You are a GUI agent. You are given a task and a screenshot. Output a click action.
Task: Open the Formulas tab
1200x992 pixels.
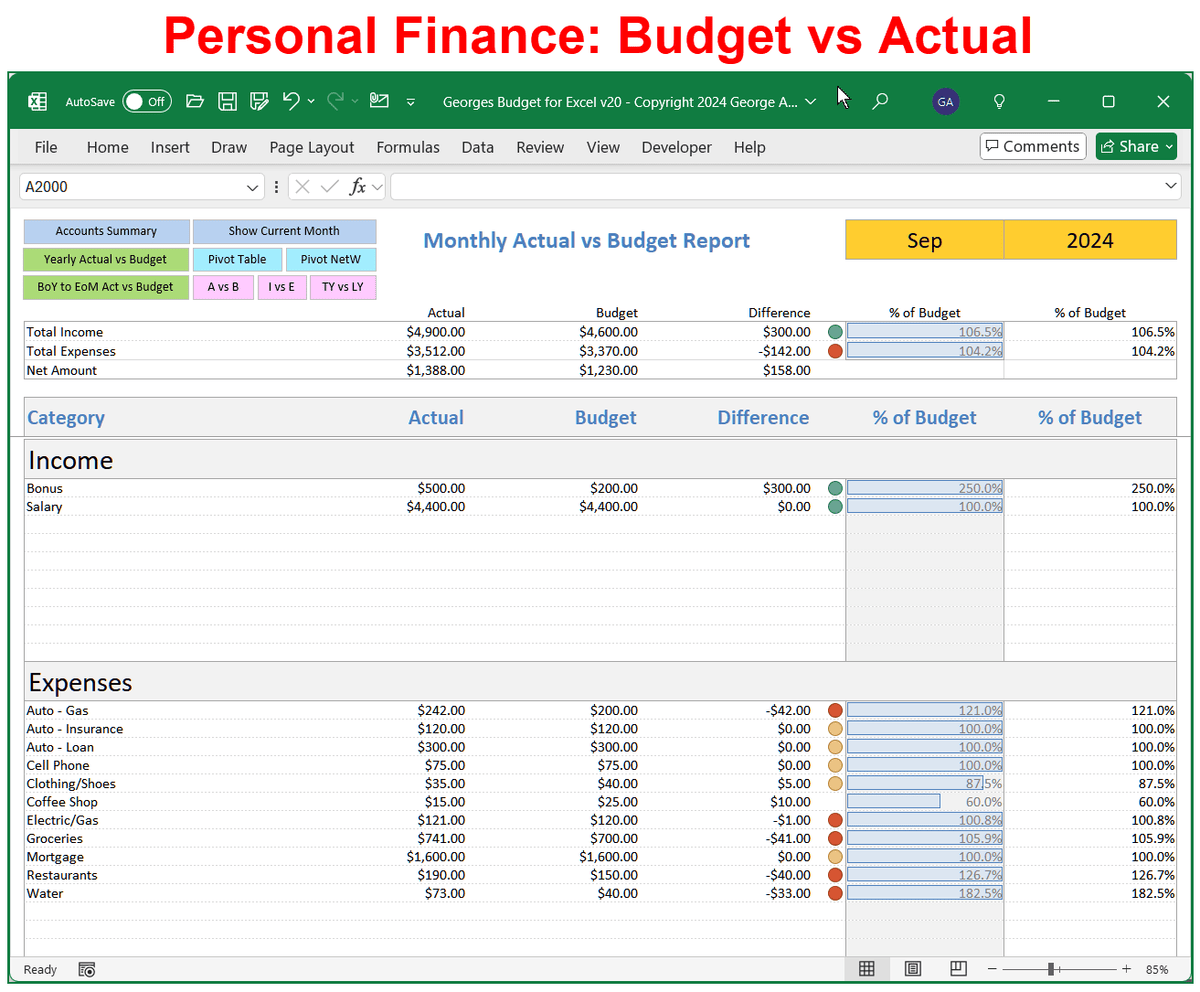pos(408,147)
